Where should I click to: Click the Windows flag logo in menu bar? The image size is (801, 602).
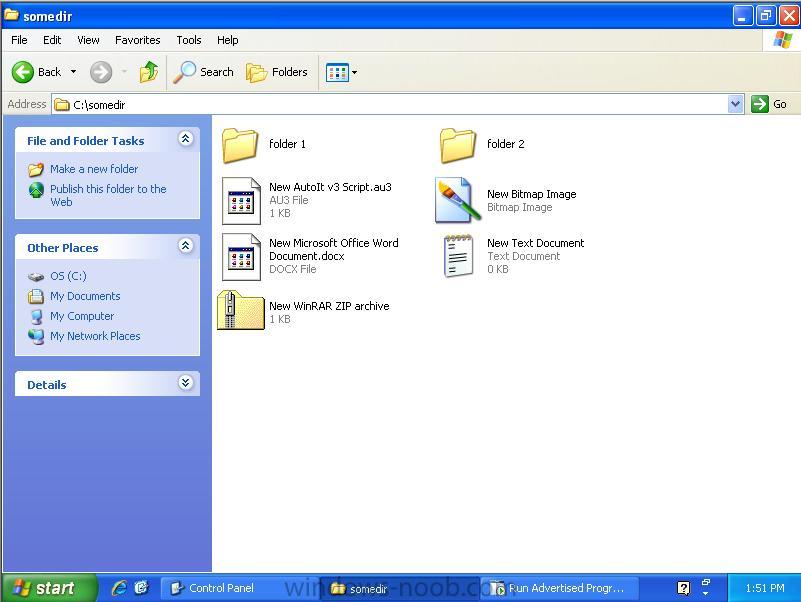click(782, 39)
